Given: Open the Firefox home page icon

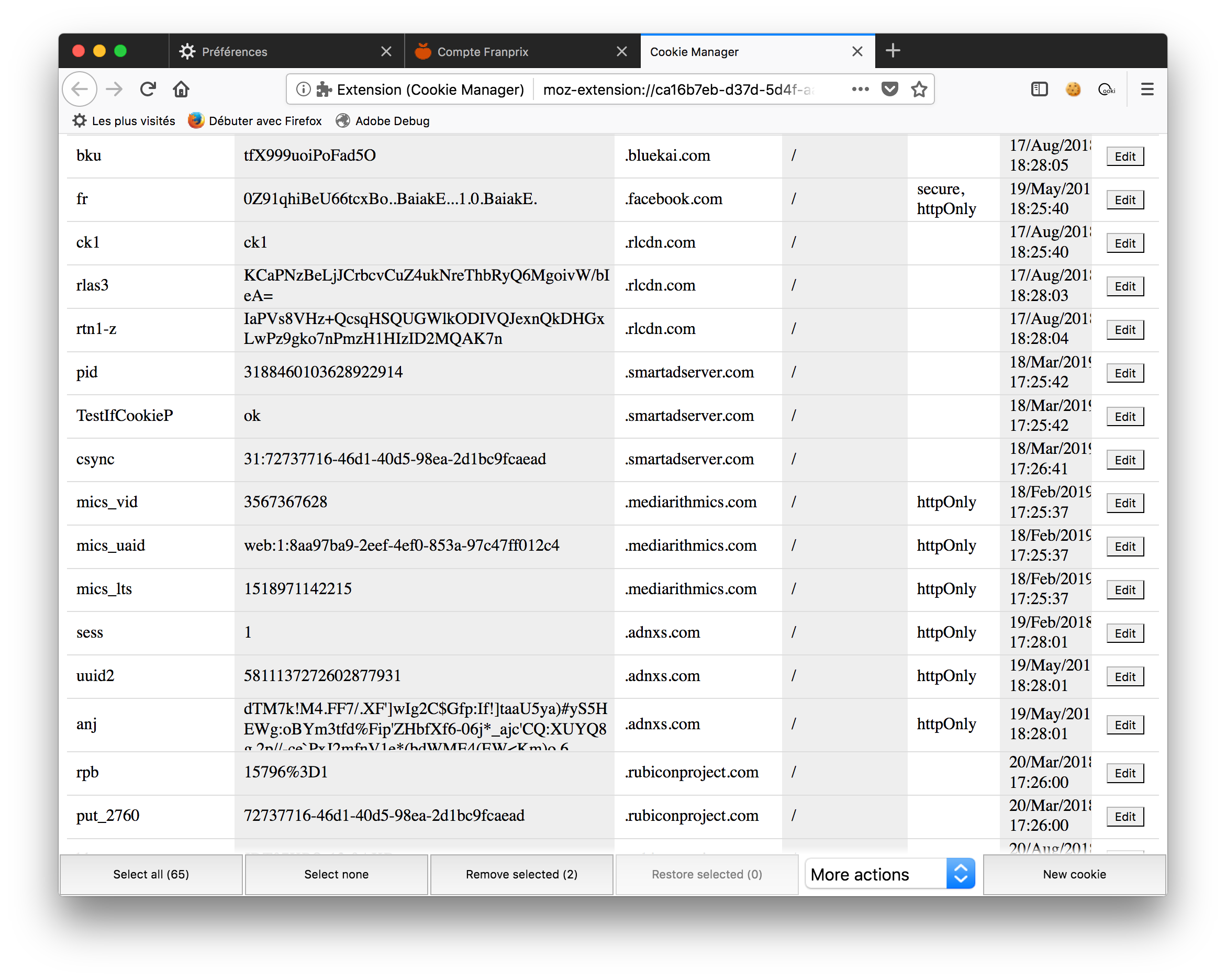Looking at the screenshot, I should pos(181,90).
